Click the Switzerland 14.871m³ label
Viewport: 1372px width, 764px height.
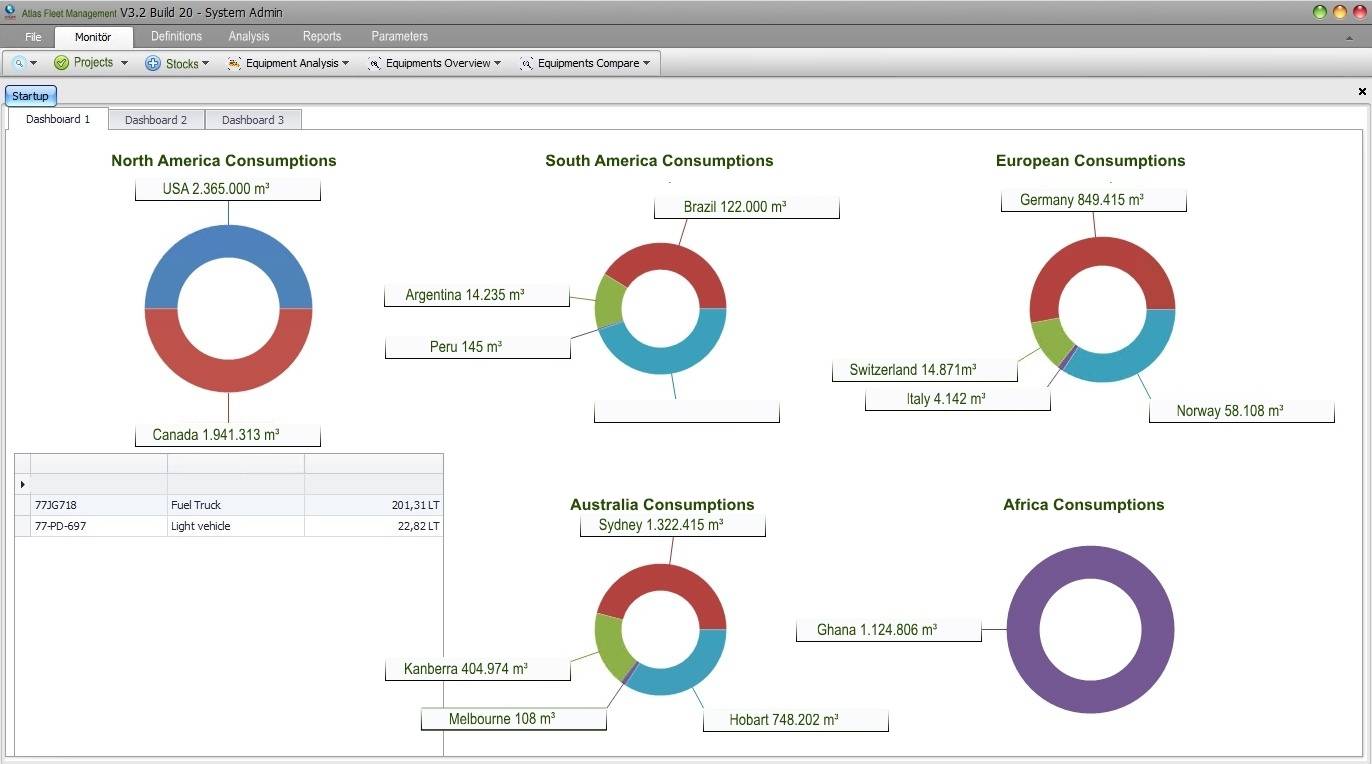click(x=925, y=370)
